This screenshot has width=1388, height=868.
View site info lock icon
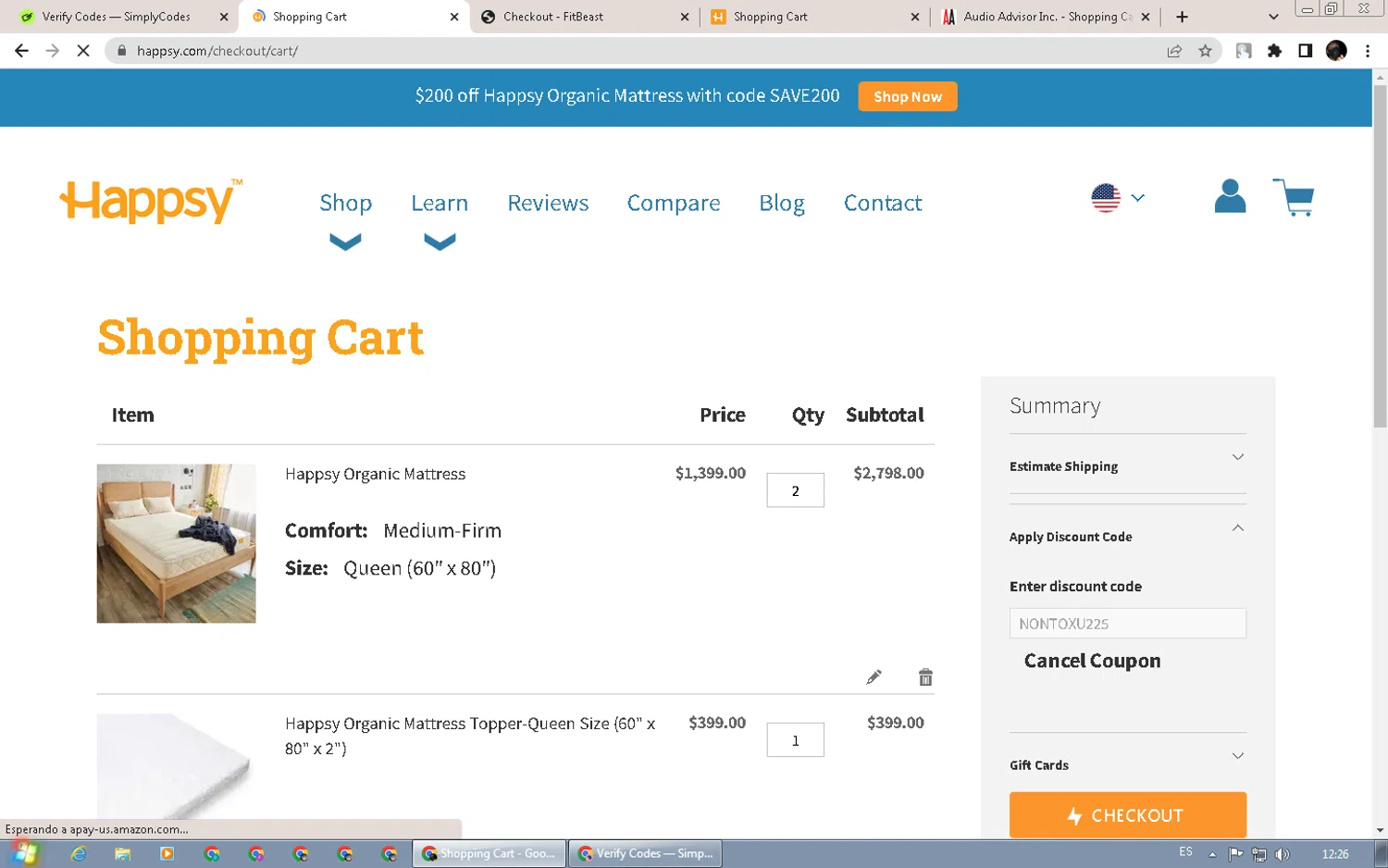pos(121,51)
